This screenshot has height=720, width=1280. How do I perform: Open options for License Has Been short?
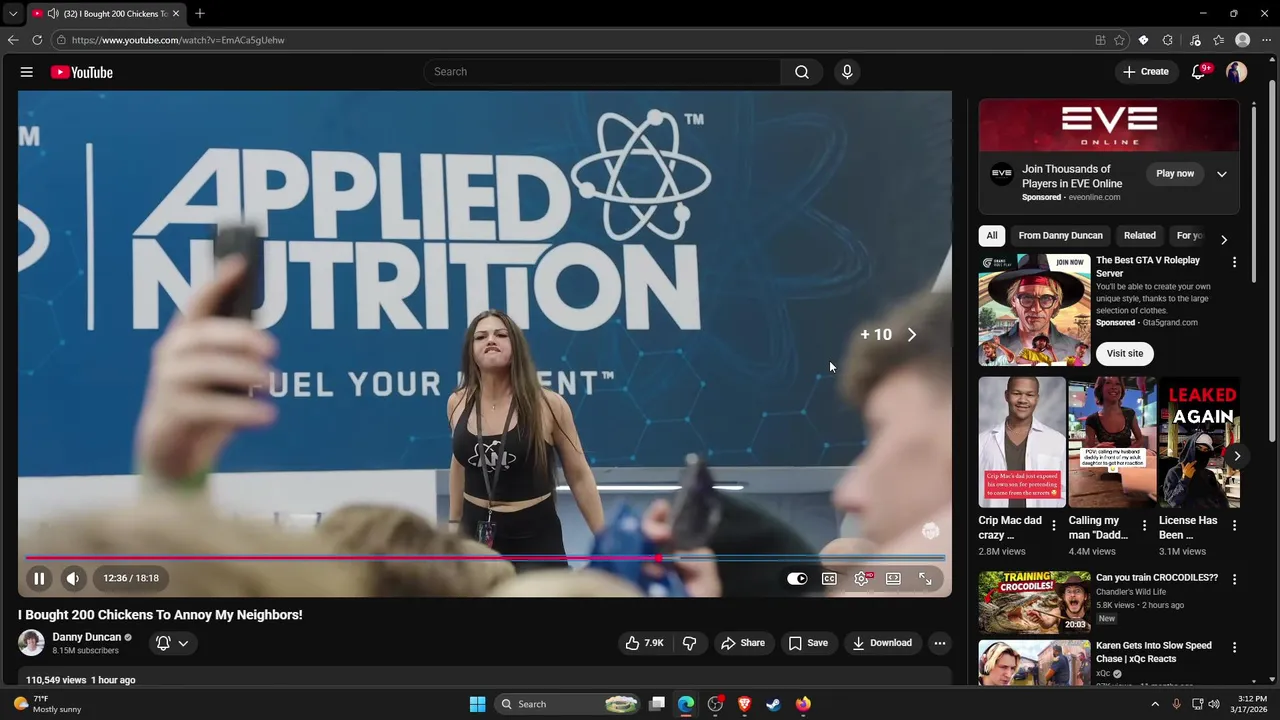tap(1234, 525)
